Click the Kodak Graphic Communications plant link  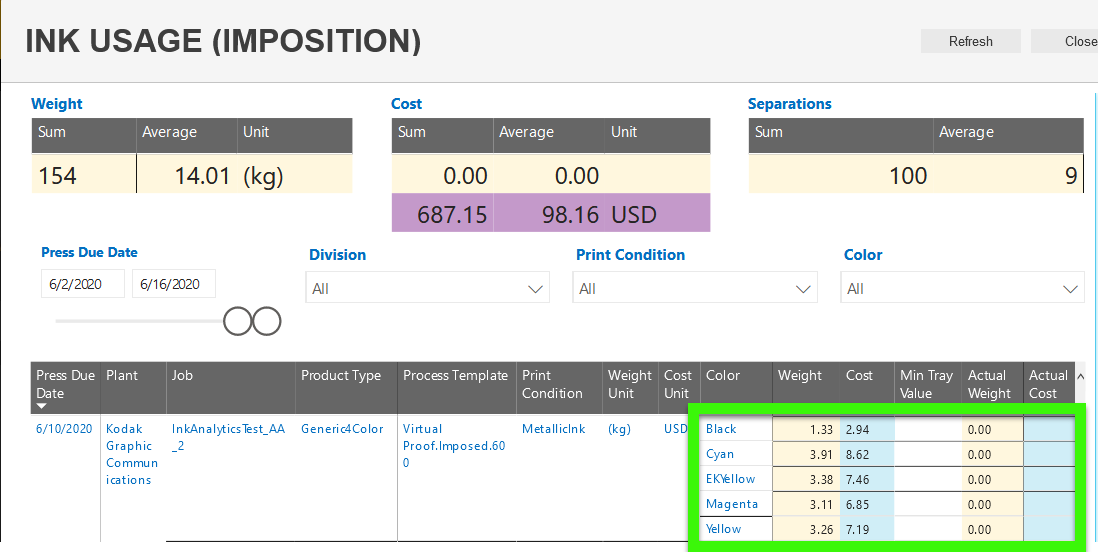132,454
